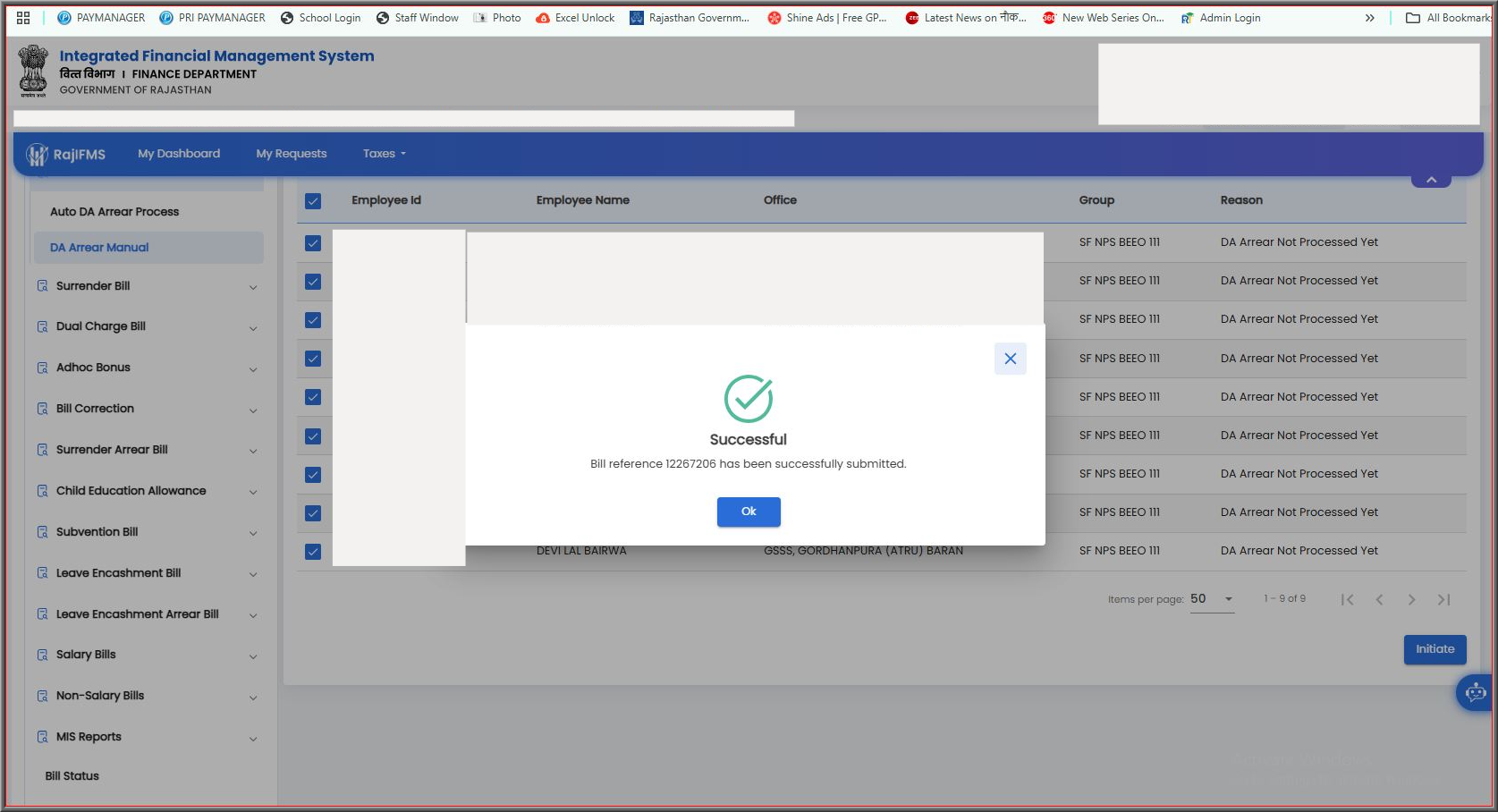Expand Surrender Bill chevron
This screenshot has width=1498, height=812.
coord(253,287)
